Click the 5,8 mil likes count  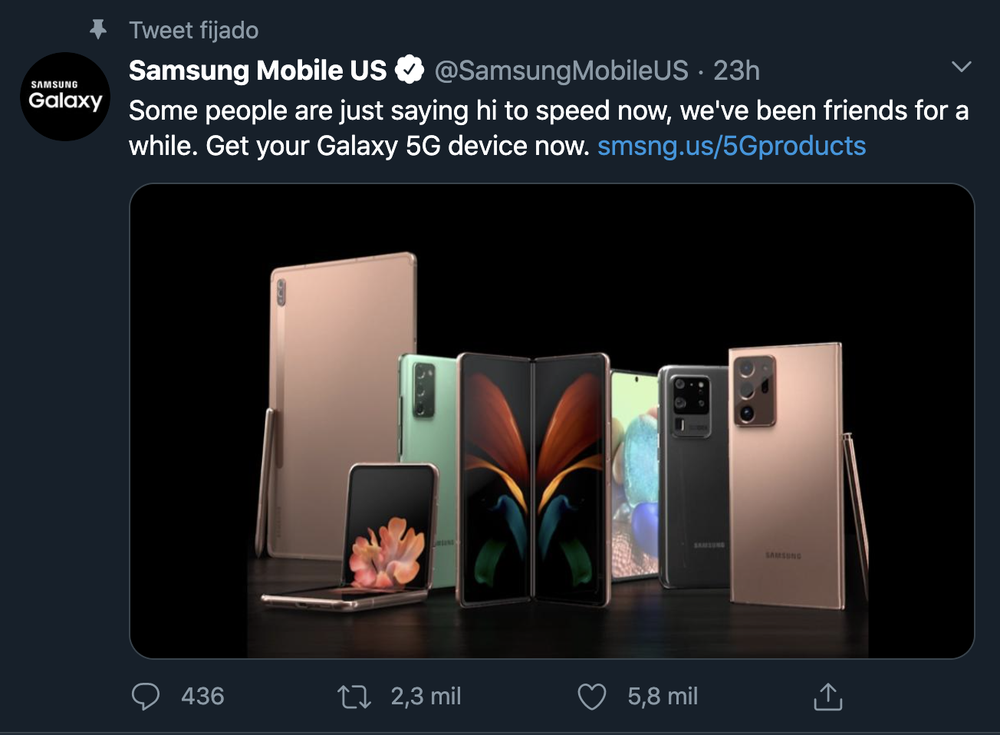663,696
